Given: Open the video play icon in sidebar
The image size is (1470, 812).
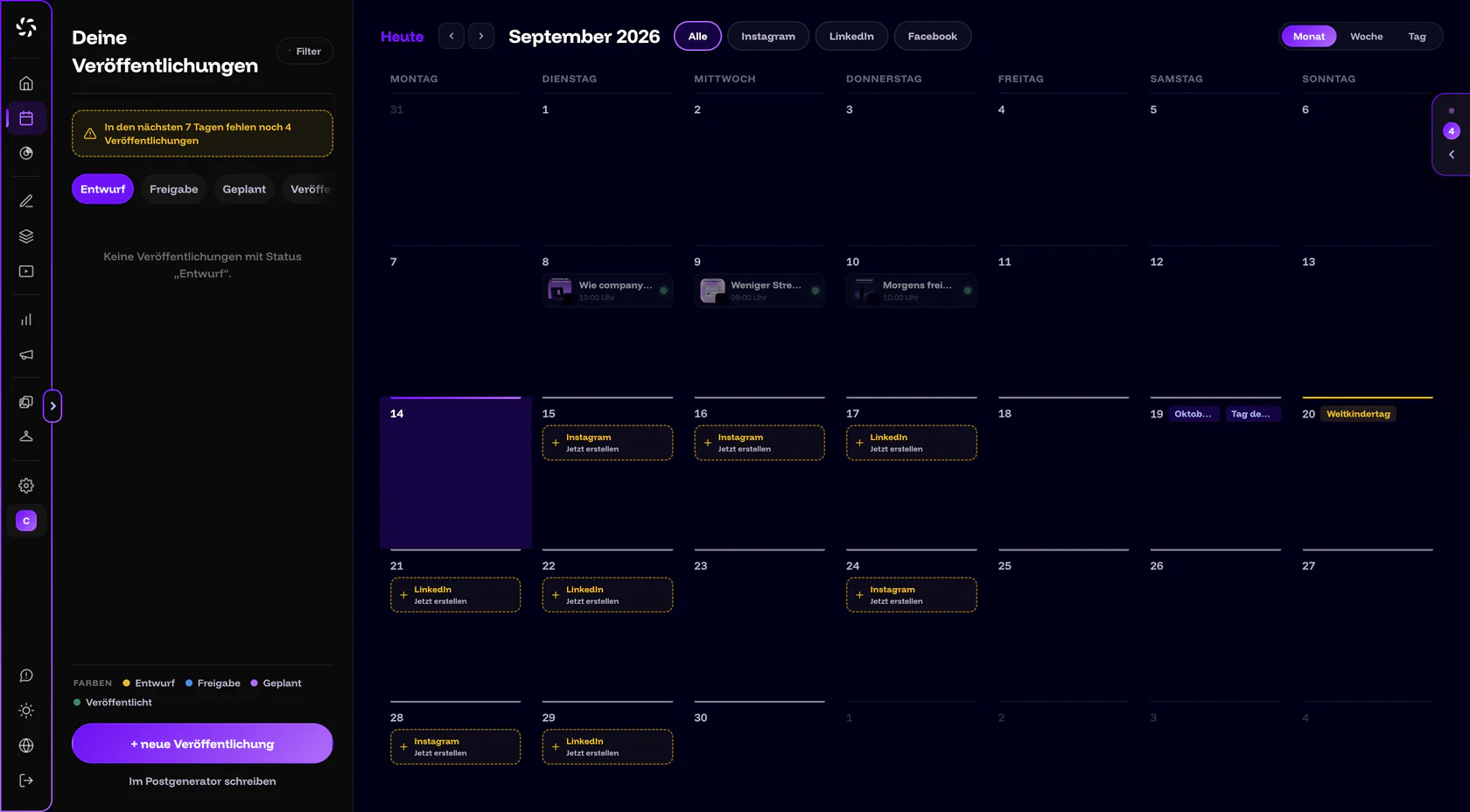Looking at the screenshot, I should [x=26, y=271].
